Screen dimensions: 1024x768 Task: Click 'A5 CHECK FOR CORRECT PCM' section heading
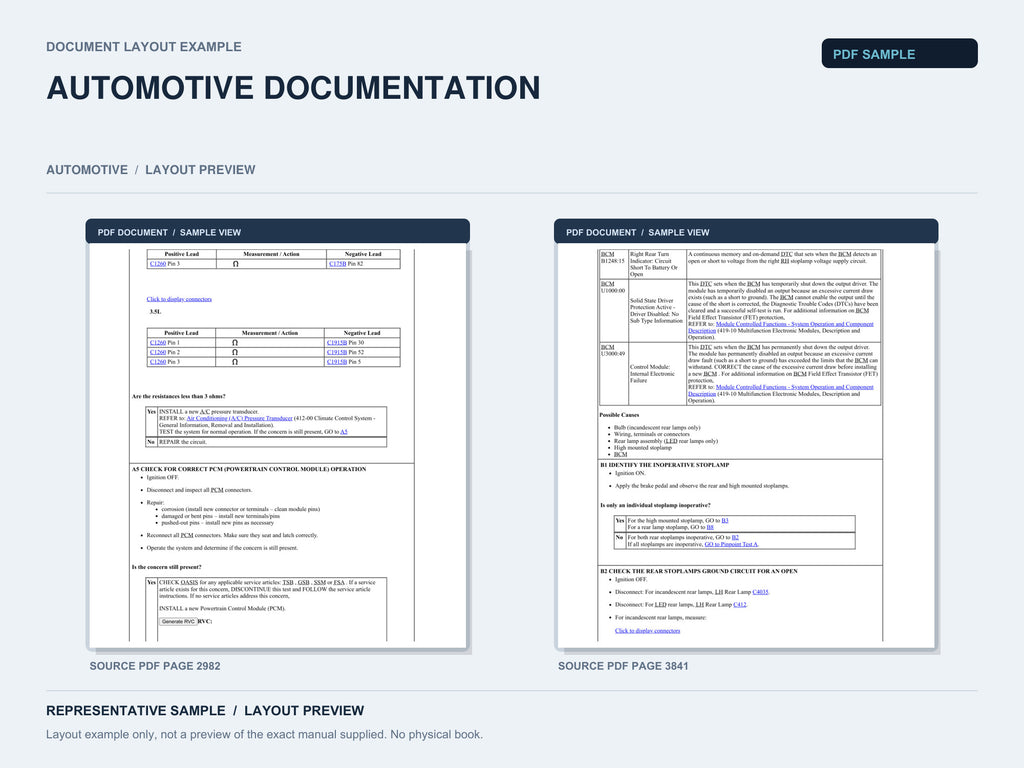coord(249,469)
